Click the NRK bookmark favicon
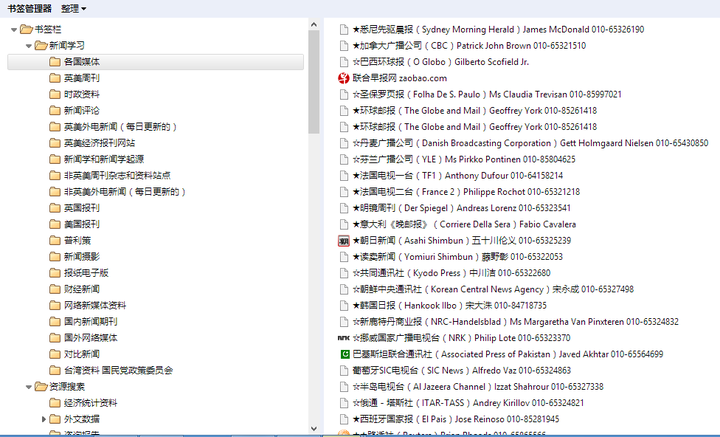 point(343,338)
